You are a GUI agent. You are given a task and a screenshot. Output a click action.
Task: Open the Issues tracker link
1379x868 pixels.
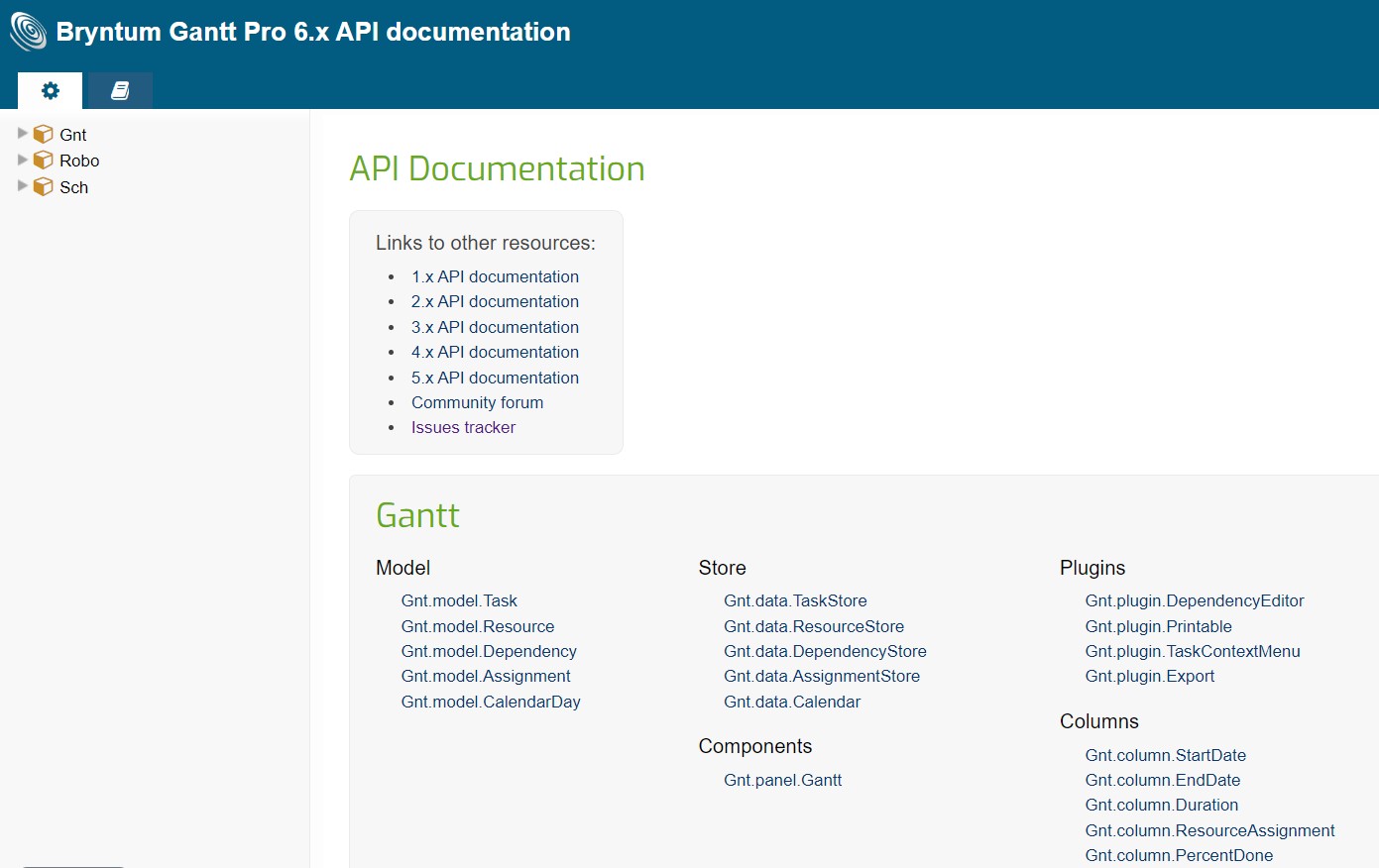463,427
